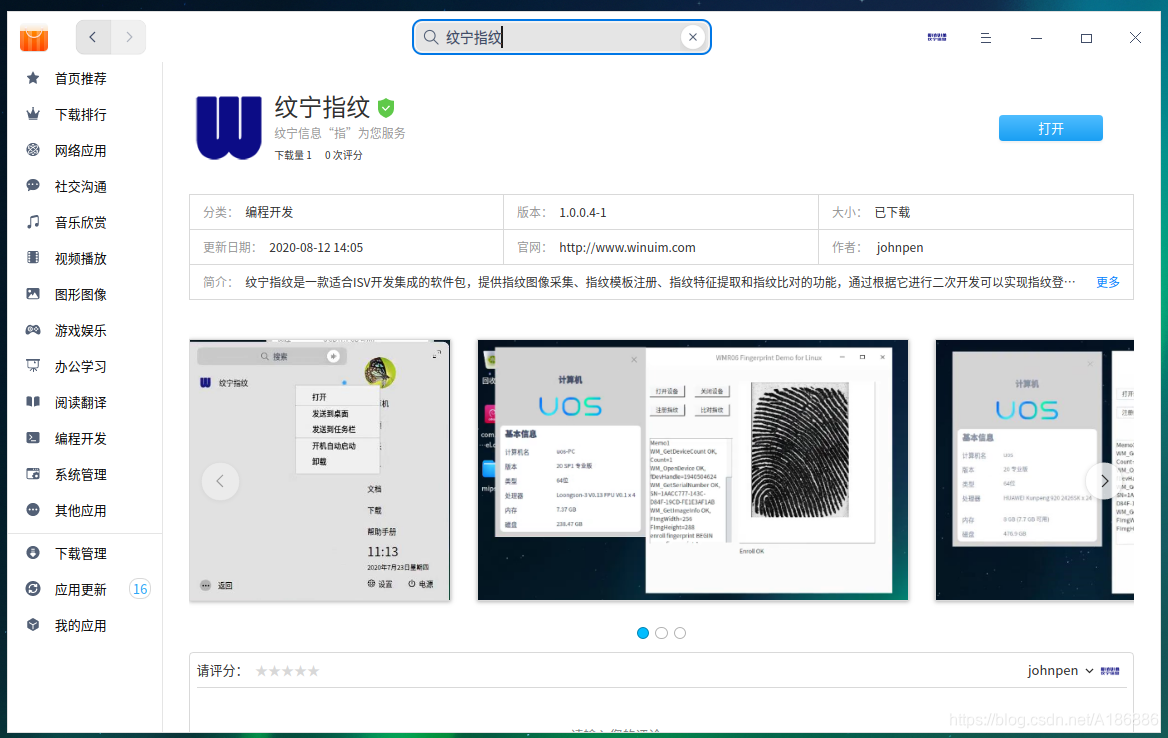The width and height of the screenshot is (1168, 738).
Task: Select the first carousel page dot
Action: click(643, 633)
